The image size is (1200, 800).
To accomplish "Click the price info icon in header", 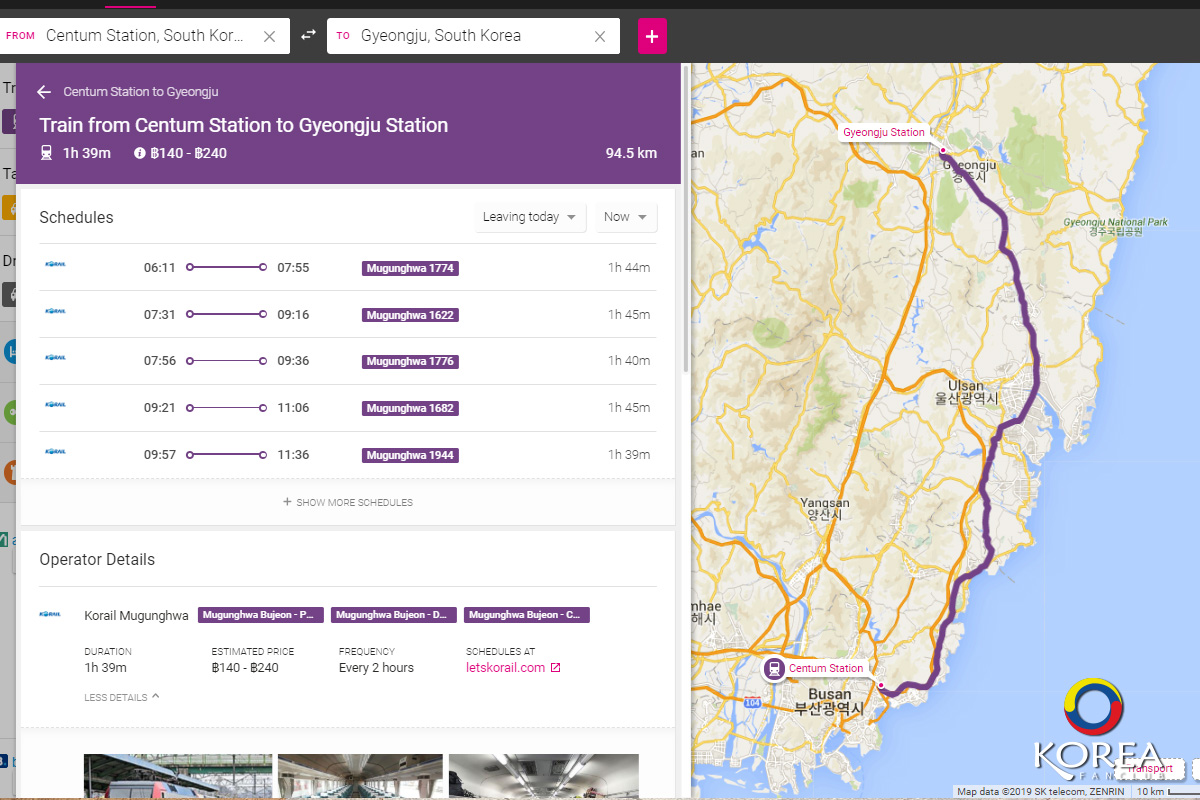I will point(140,153).
